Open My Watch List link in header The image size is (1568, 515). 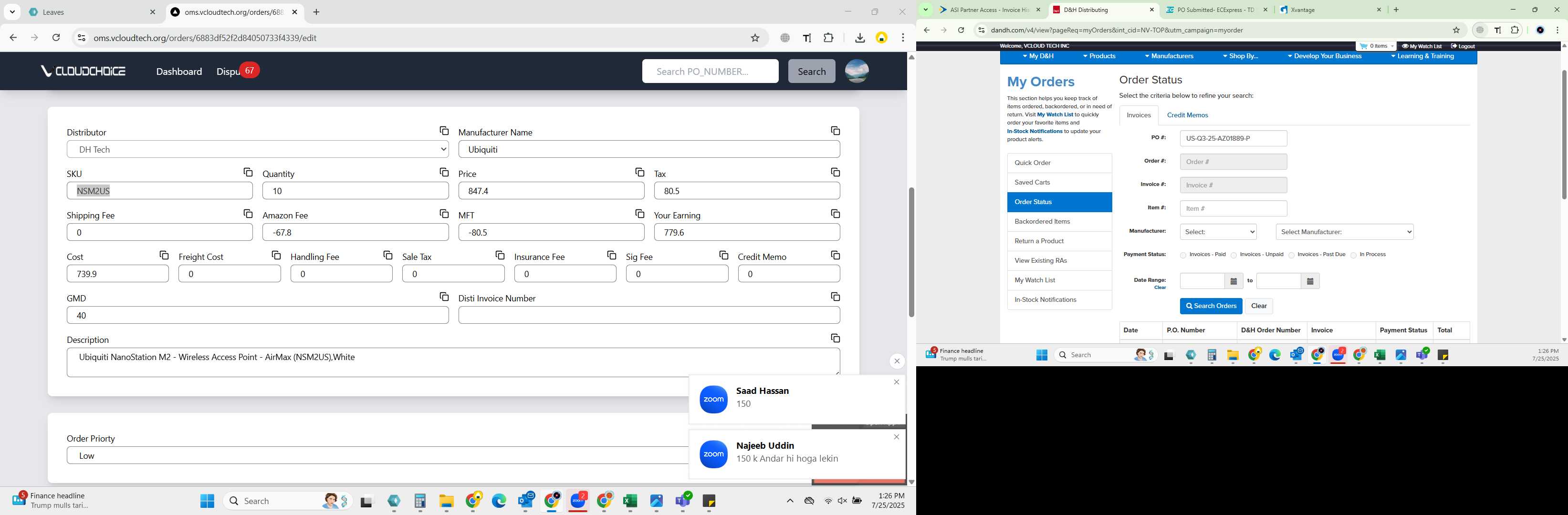coord(1422,46)
